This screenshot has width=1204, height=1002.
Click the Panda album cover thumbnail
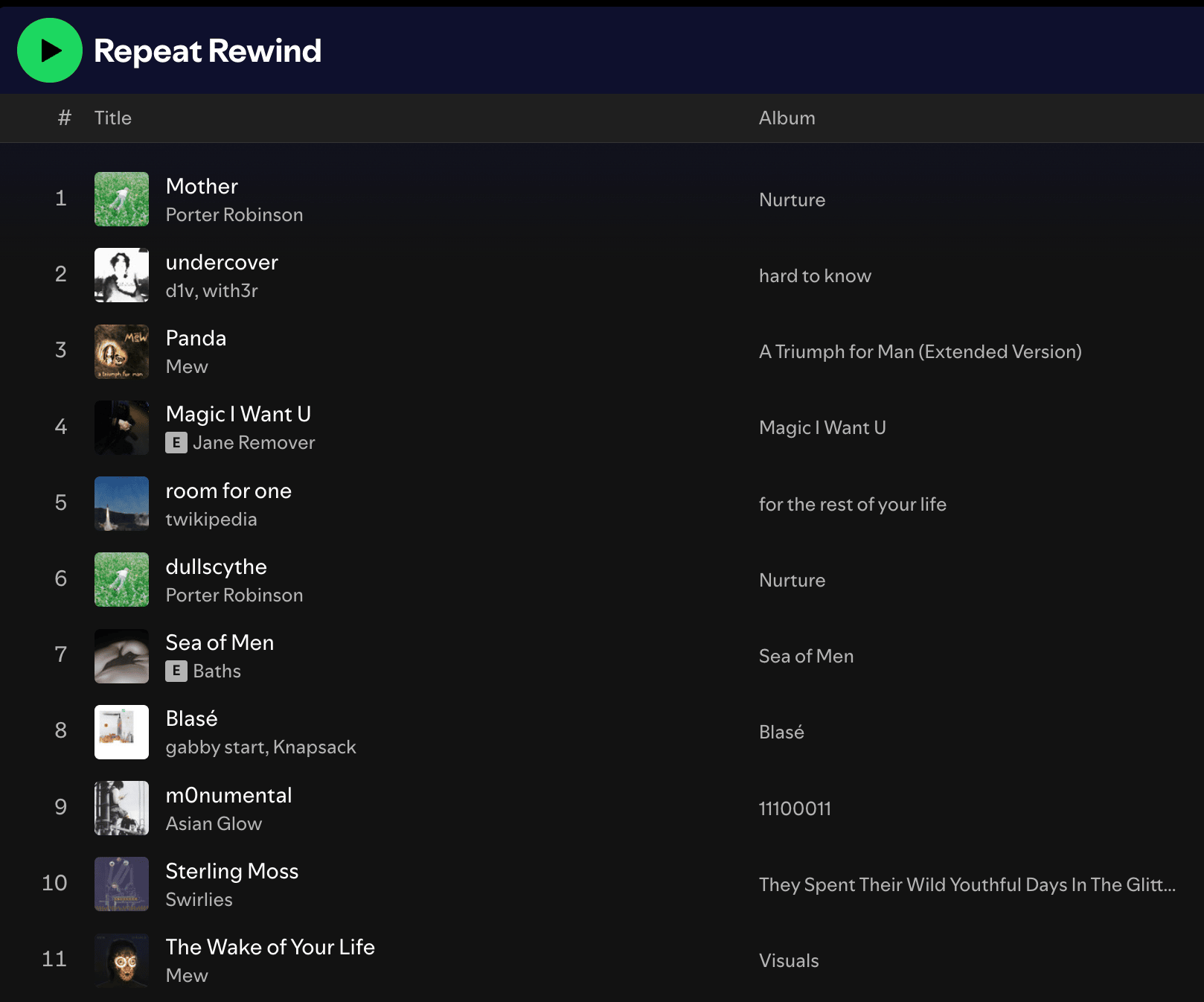(121, 351)
